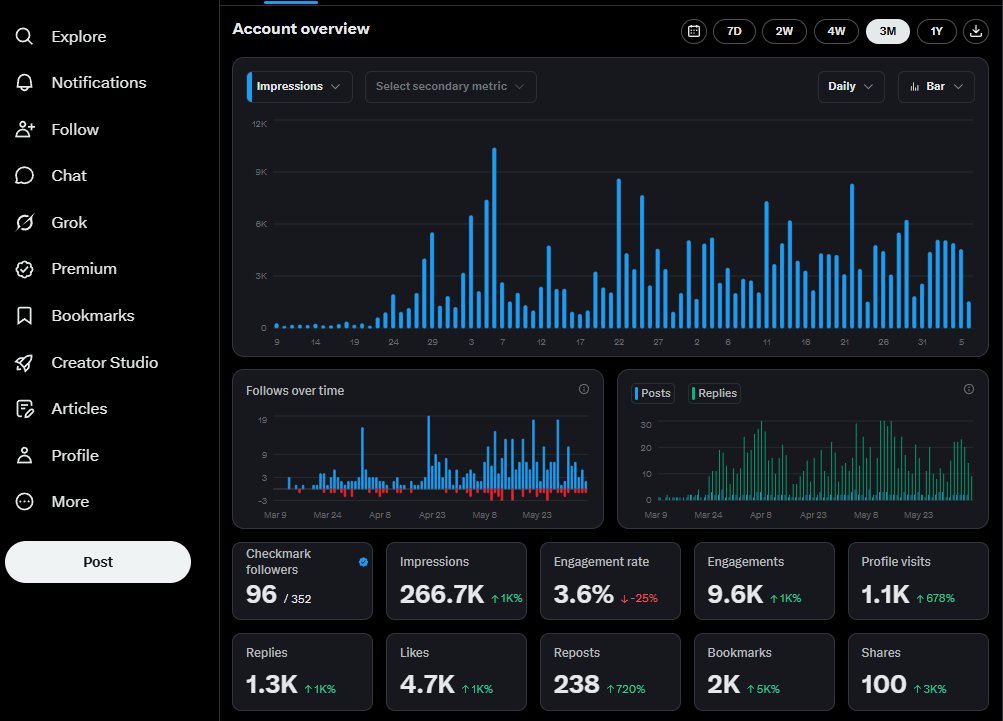Viewport: 1003px width, 721px height.
Task: Open the Bookmarks icon in sidebar
Action: 24,315
